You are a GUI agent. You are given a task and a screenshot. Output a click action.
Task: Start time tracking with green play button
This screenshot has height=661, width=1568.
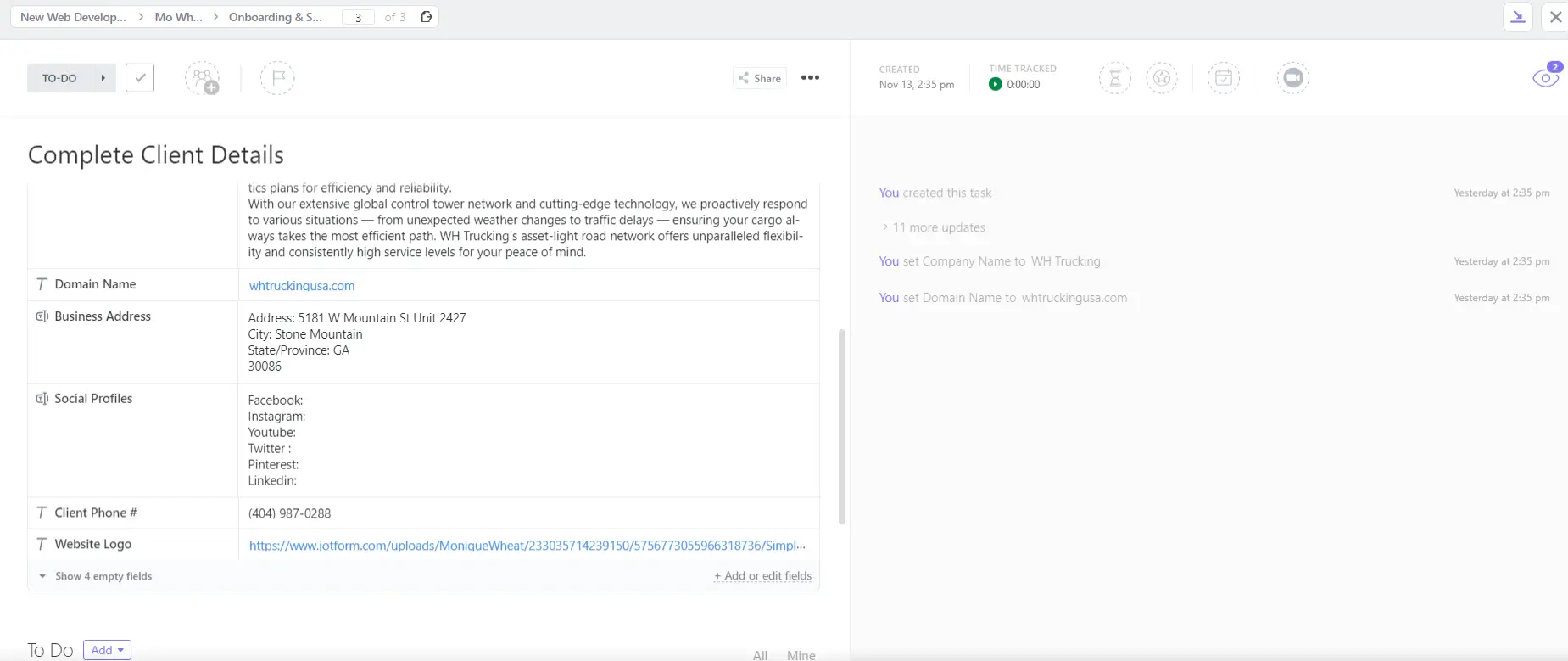coord(996,84)
